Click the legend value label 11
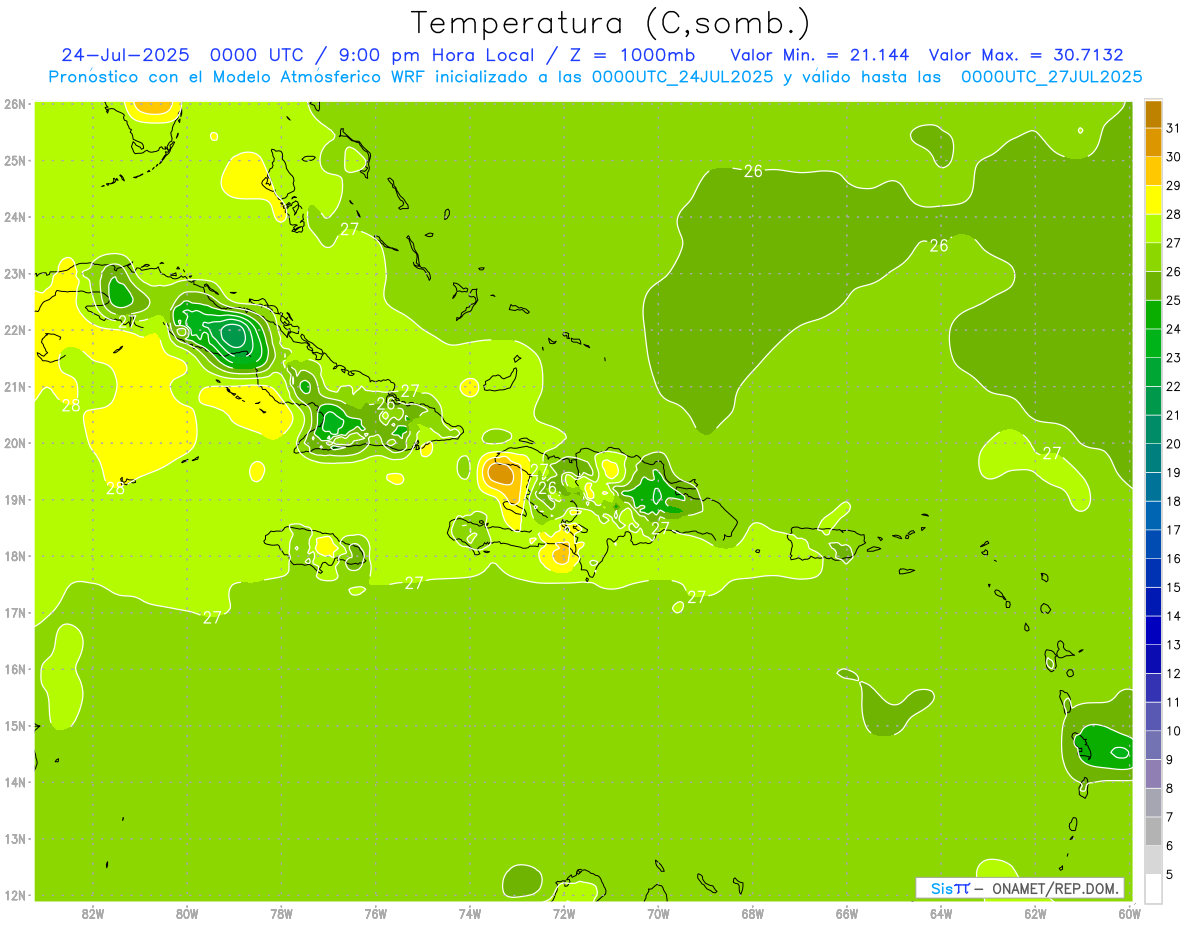 (1174, 702)
